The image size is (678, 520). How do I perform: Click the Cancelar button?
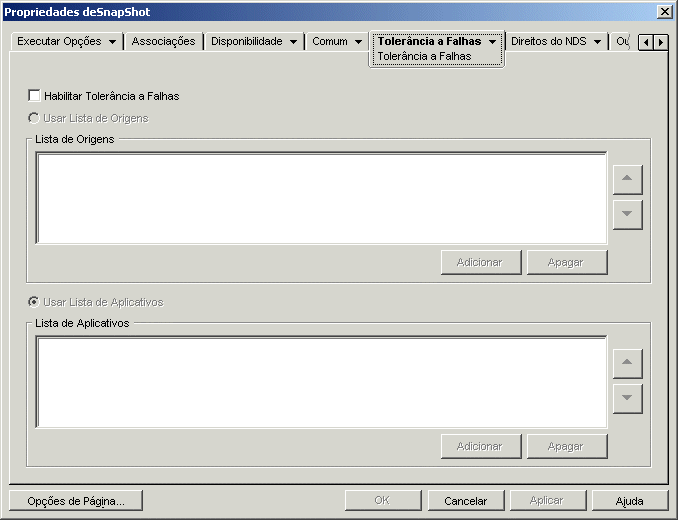(466, 501)
